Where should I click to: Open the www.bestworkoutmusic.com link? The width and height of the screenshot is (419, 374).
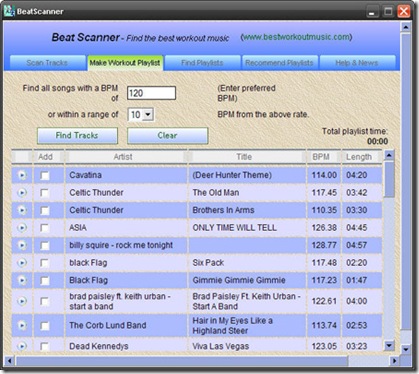pos(296,37)
